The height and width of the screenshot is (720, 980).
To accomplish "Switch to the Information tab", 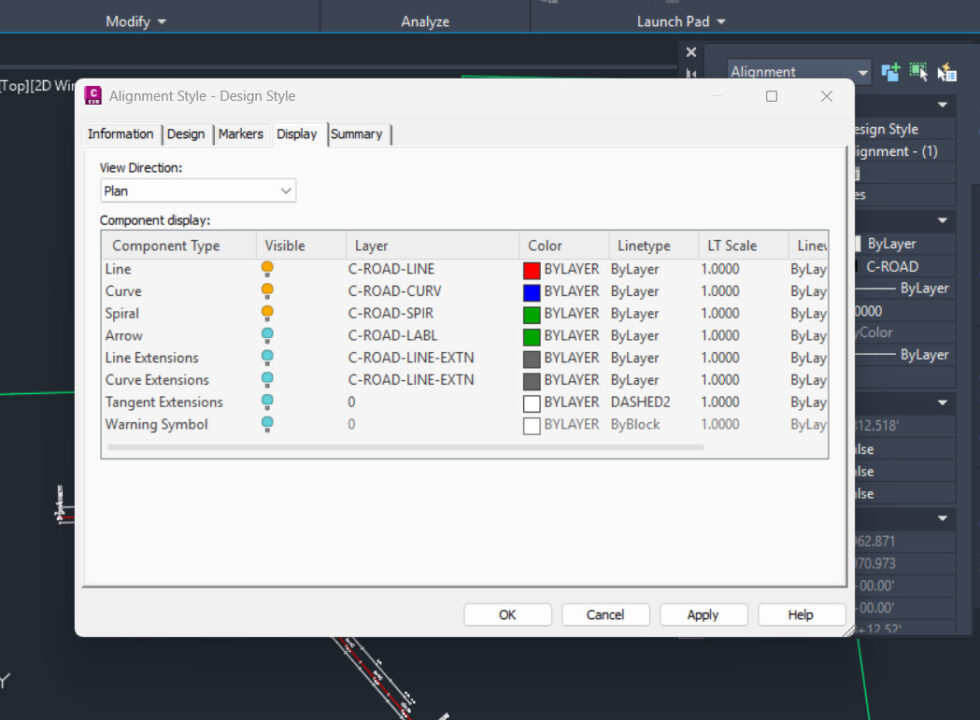I will click(121, 134).
